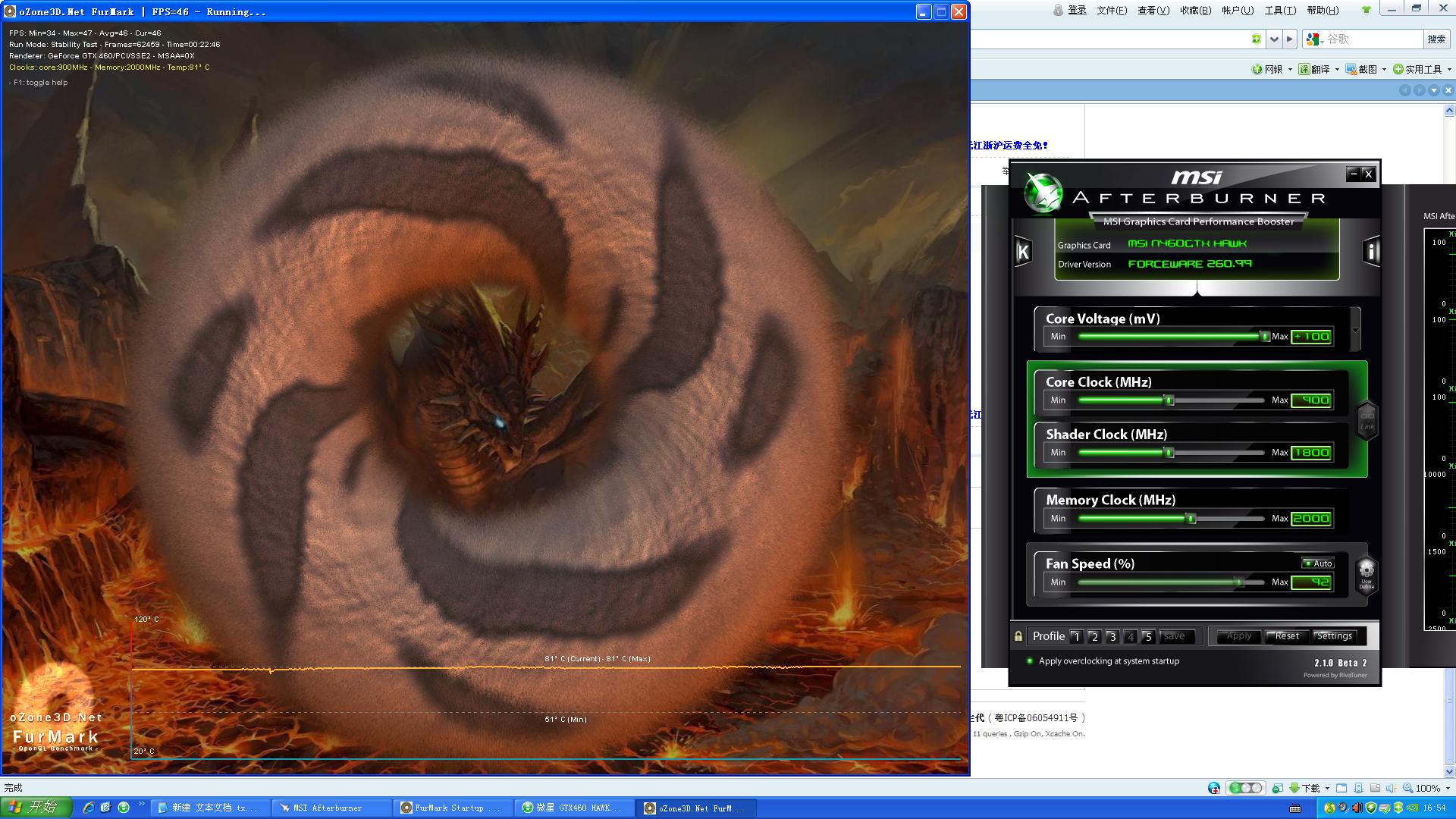Launch Internet Explorer from quick launch

pos(88,808)
